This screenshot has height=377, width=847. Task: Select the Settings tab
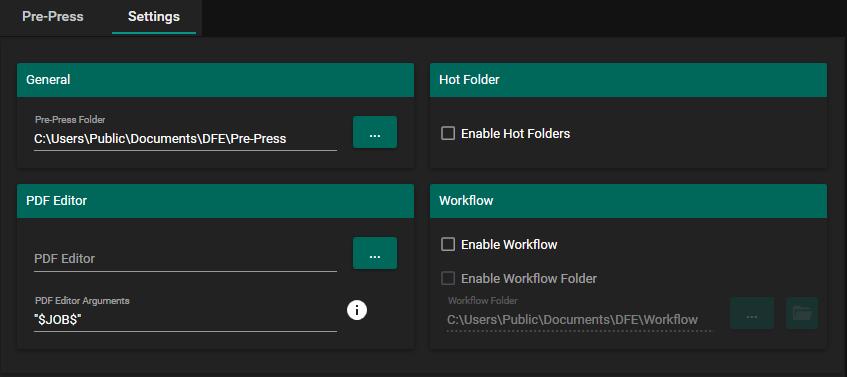(x=154, y=17)
